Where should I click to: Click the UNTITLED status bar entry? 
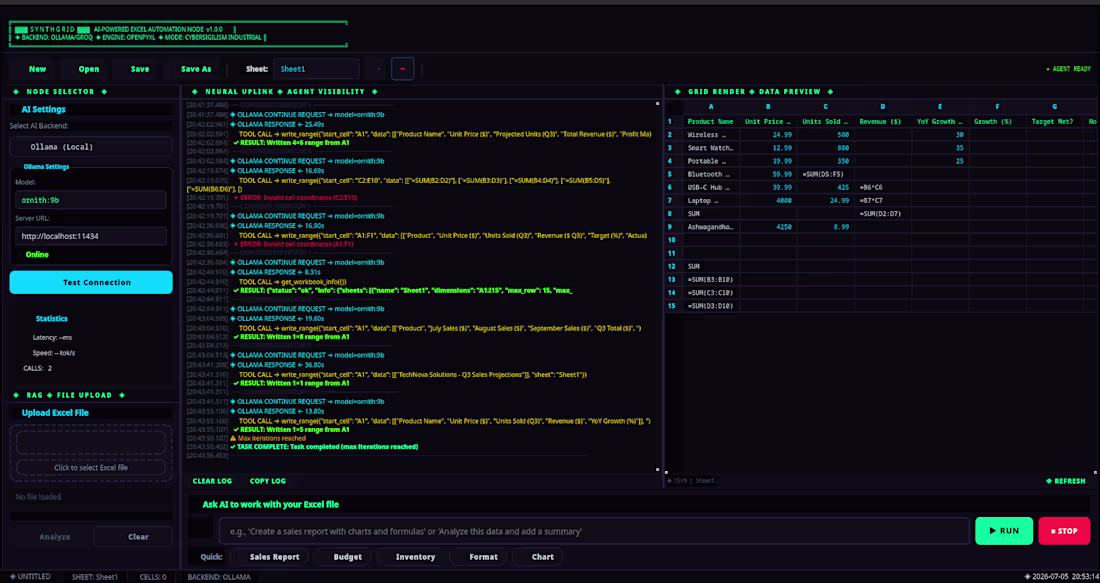(x=30, y=577)
